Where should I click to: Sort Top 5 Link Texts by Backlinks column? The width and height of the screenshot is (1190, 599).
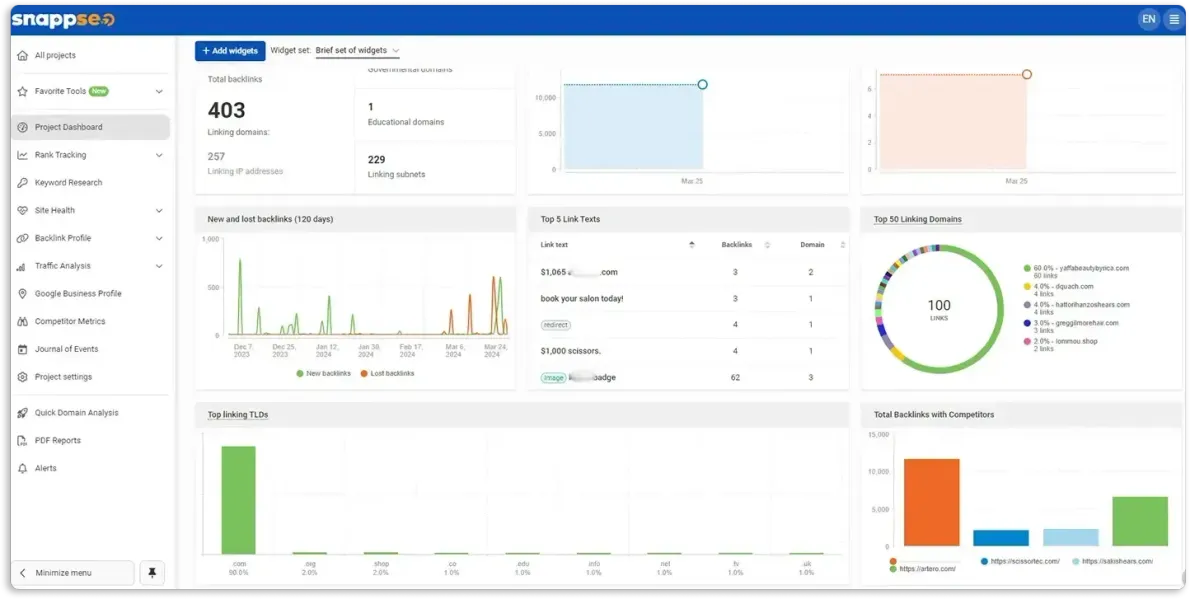[736, 244]
